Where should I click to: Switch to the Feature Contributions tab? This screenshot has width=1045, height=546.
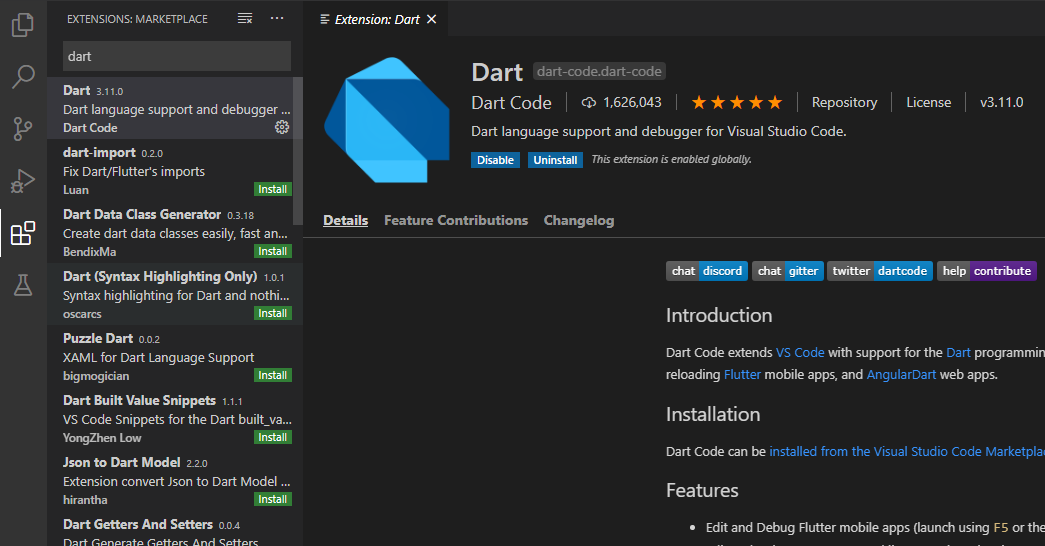(456, 220)
